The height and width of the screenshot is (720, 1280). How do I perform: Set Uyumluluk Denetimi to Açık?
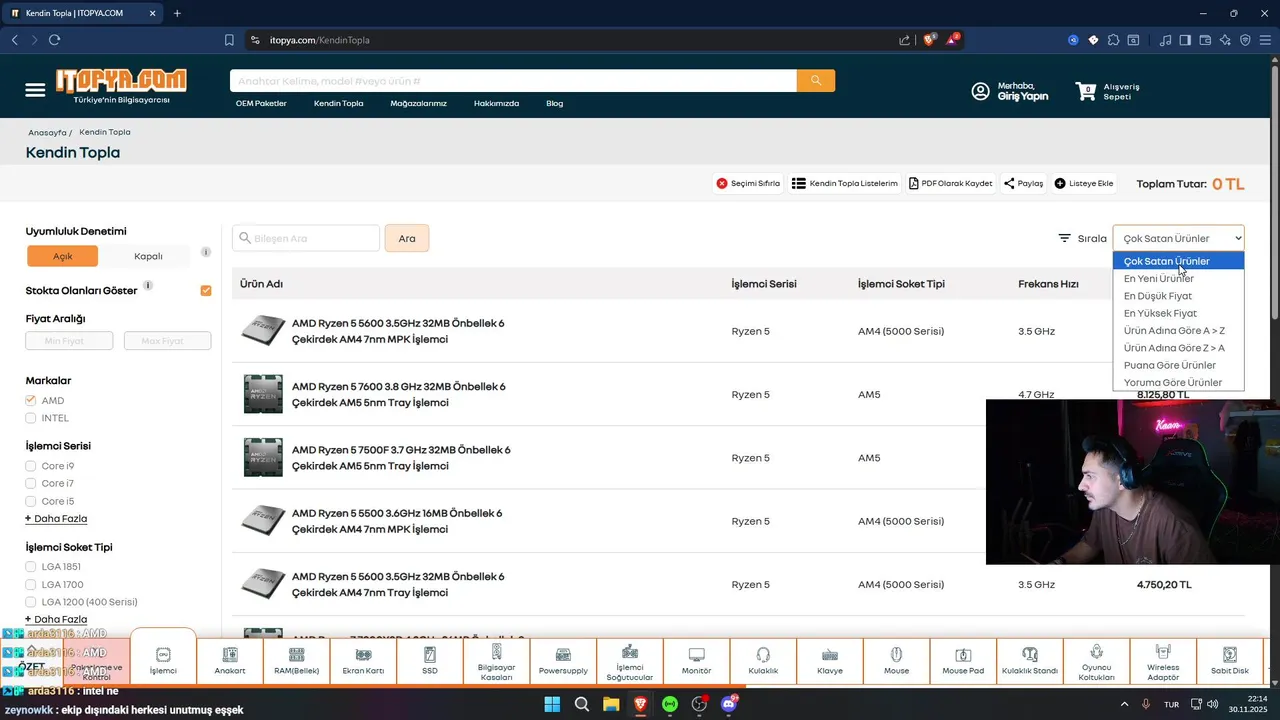point(63,256)
